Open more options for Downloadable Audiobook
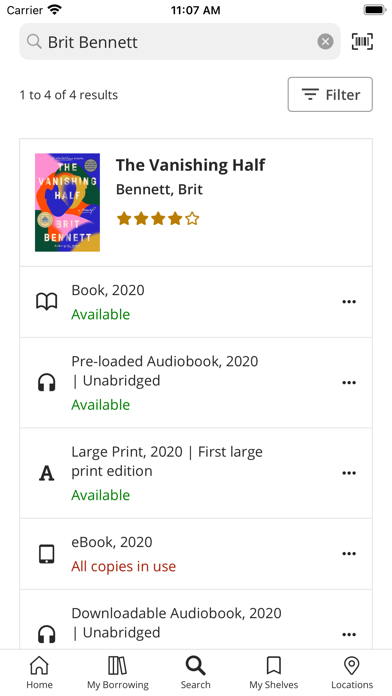The image size is (392, 696). tap(349, 634)
